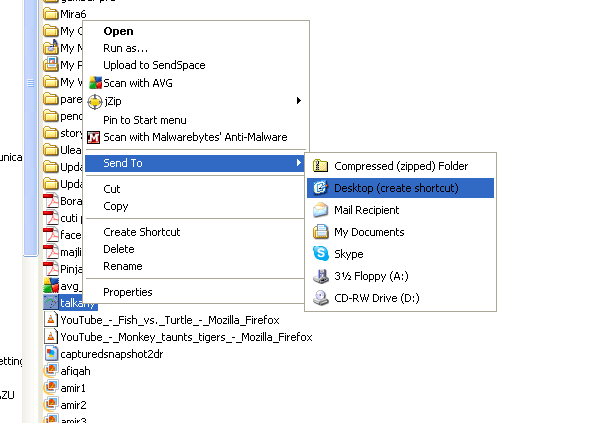
Task: Select the My Documents folder icon
Action: [320, 232]
